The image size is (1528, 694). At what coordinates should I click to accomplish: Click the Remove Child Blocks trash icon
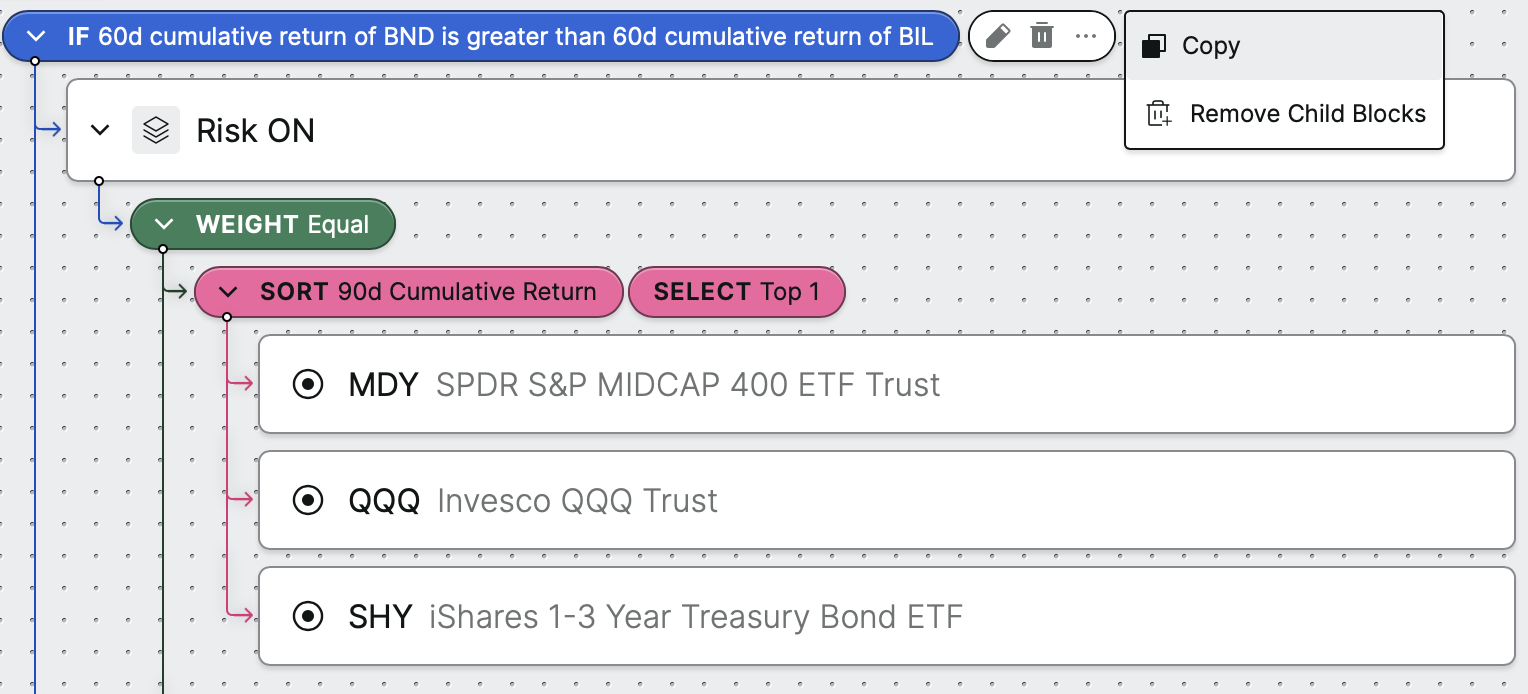point(1158,113)
